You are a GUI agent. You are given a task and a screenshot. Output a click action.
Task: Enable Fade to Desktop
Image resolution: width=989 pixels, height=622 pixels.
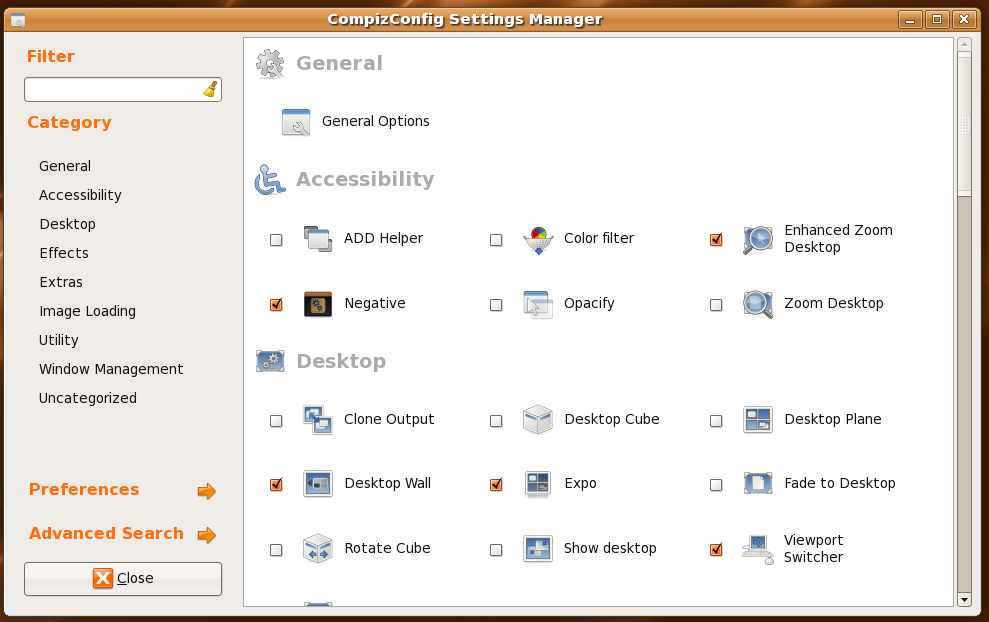click(x=716, y=484)
